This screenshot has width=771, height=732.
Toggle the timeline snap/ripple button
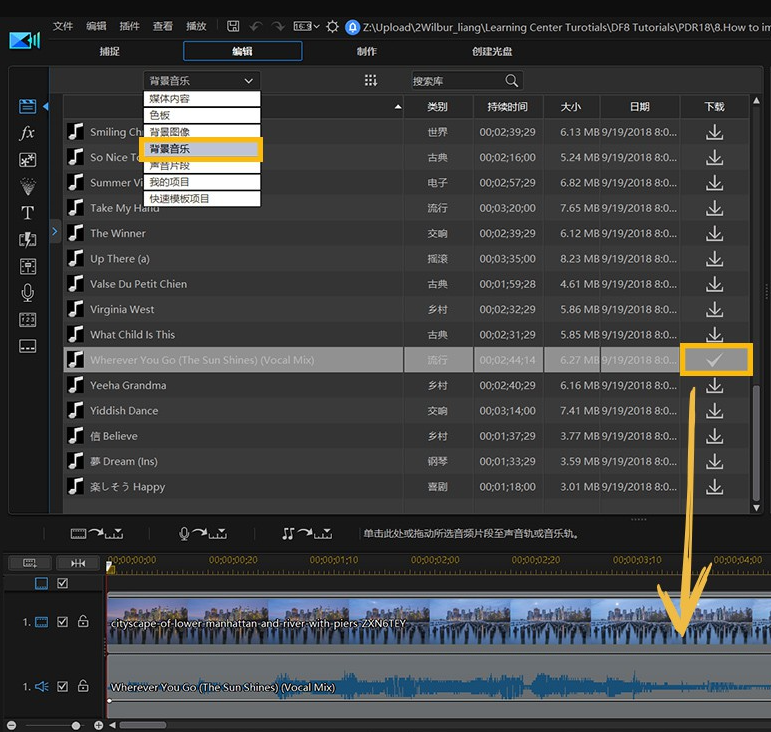point(78,563)
